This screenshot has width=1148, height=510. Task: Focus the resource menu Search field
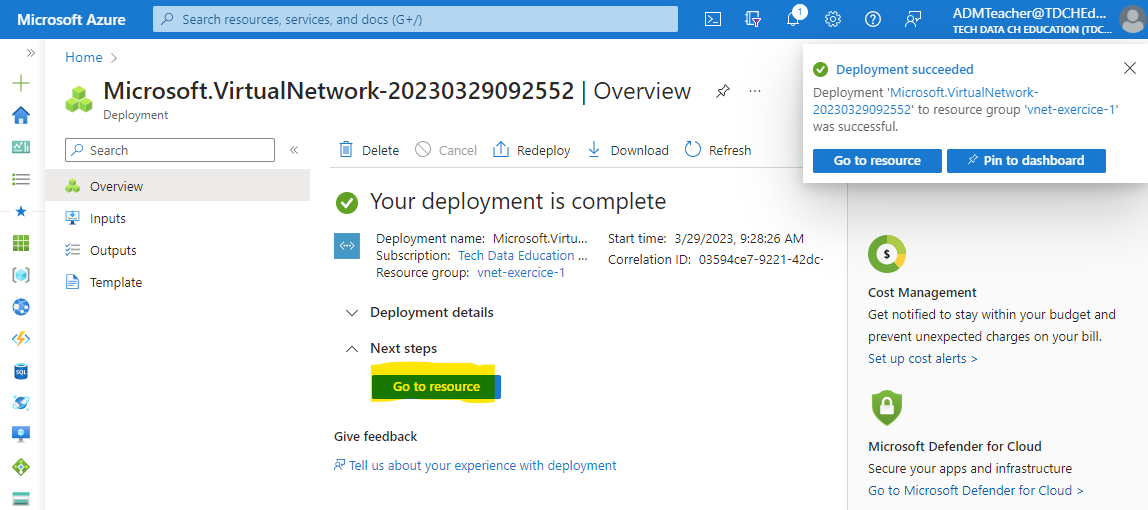pyautogui.click(x=170, y=150)
